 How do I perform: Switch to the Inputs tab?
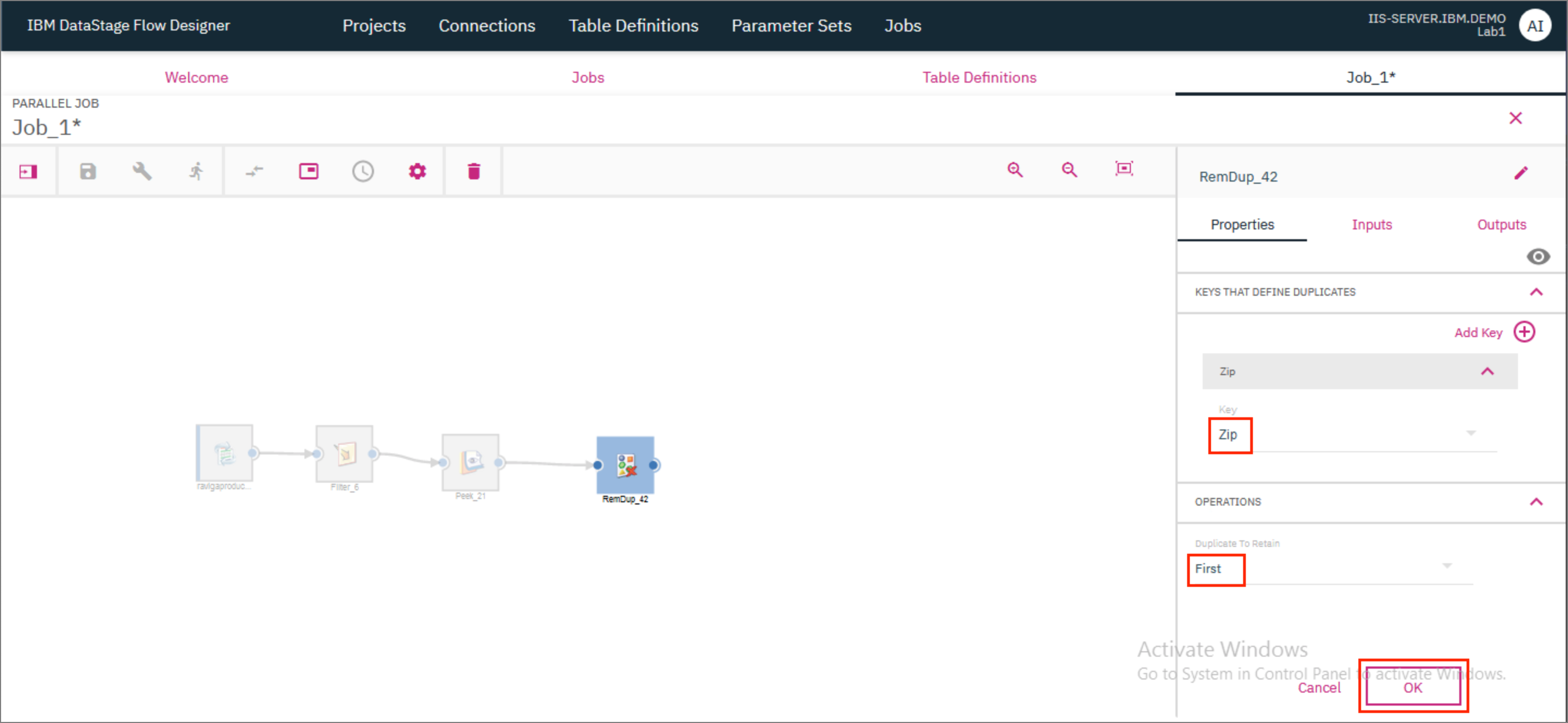(1371, 225)
